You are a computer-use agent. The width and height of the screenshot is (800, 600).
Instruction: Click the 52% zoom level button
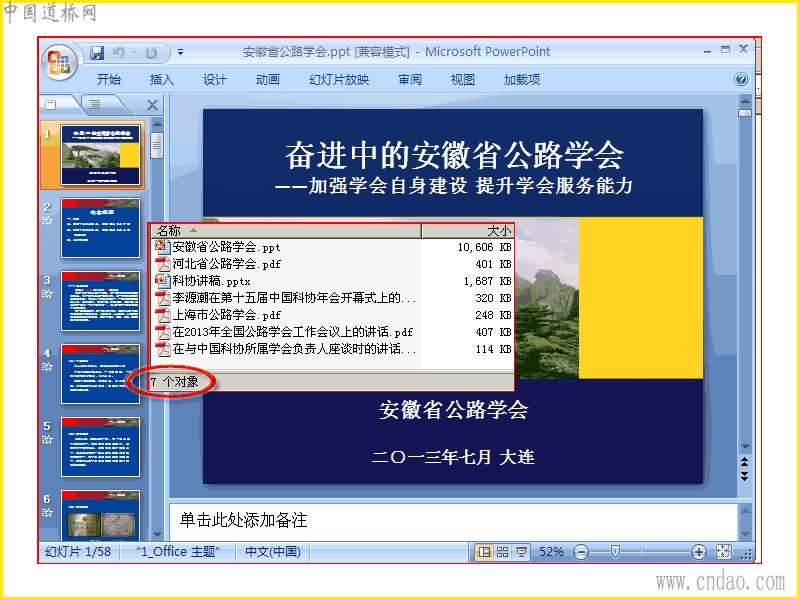tap(551, 552)
